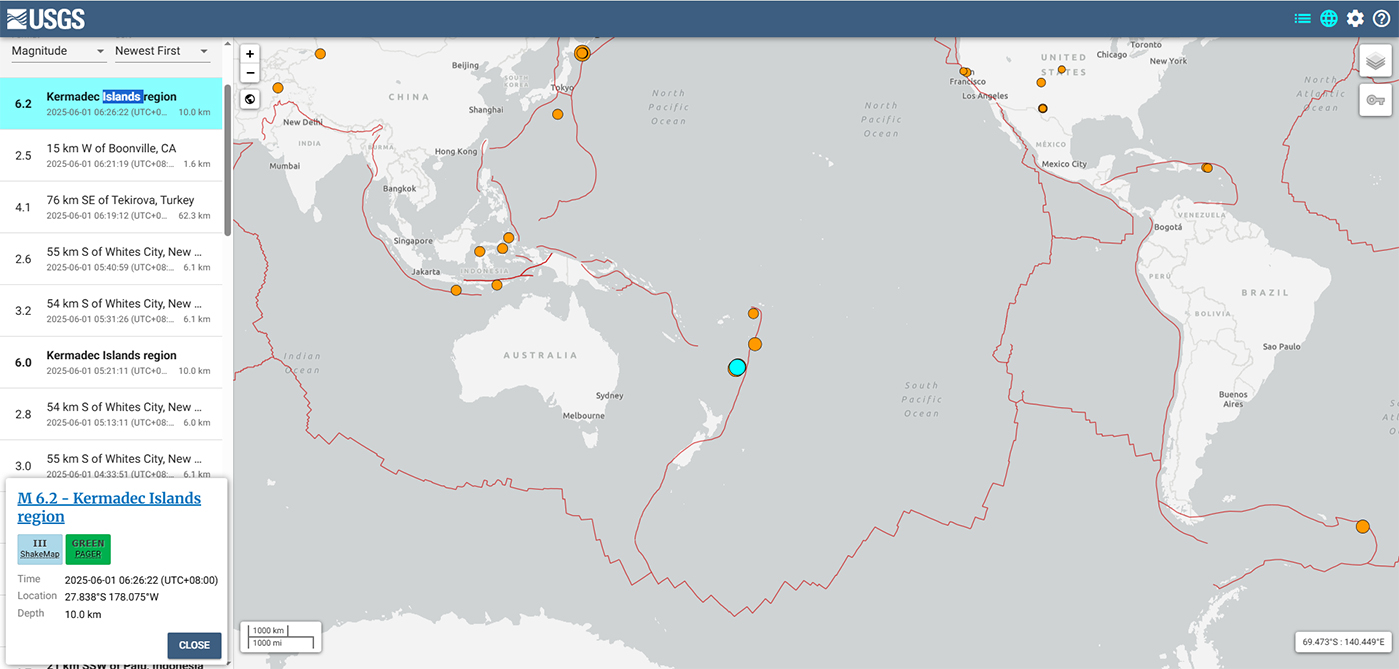1399x669 pixels.
Task: Click the zoom to world globe button
Action: 250,99
